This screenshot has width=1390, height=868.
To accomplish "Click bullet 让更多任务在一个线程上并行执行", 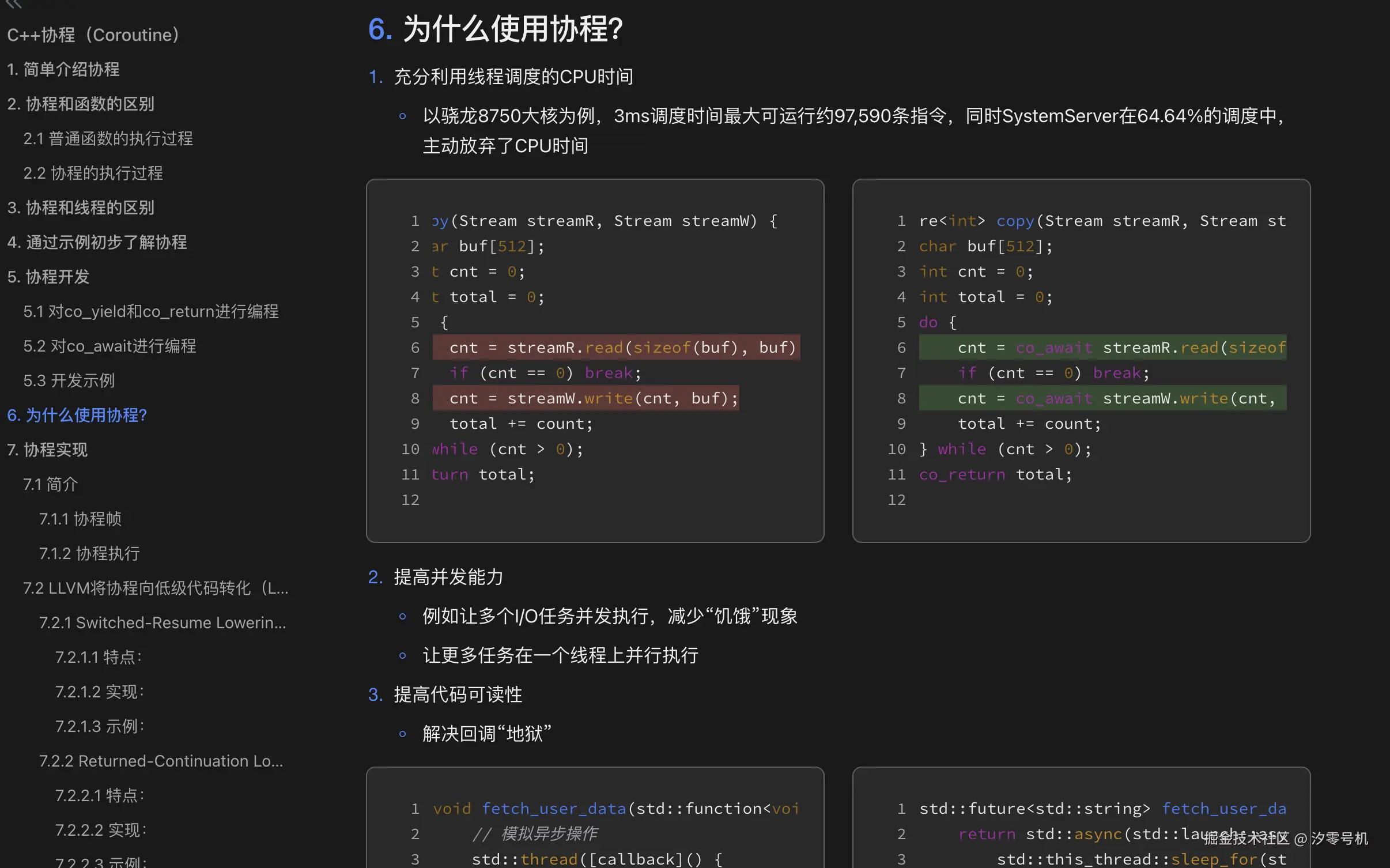I will coord(561,655).
